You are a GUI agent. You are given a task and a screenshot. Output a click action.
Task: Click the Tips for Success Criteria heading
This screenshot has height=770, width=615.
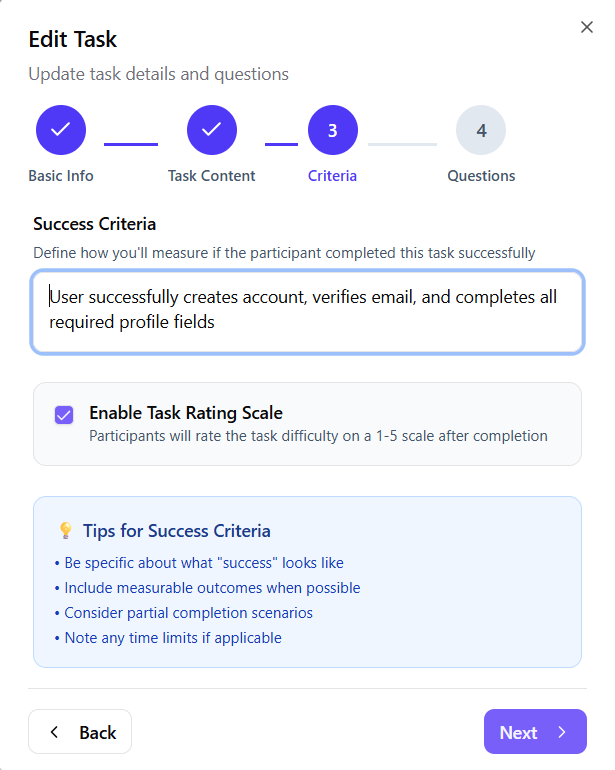tap(177, 531)
